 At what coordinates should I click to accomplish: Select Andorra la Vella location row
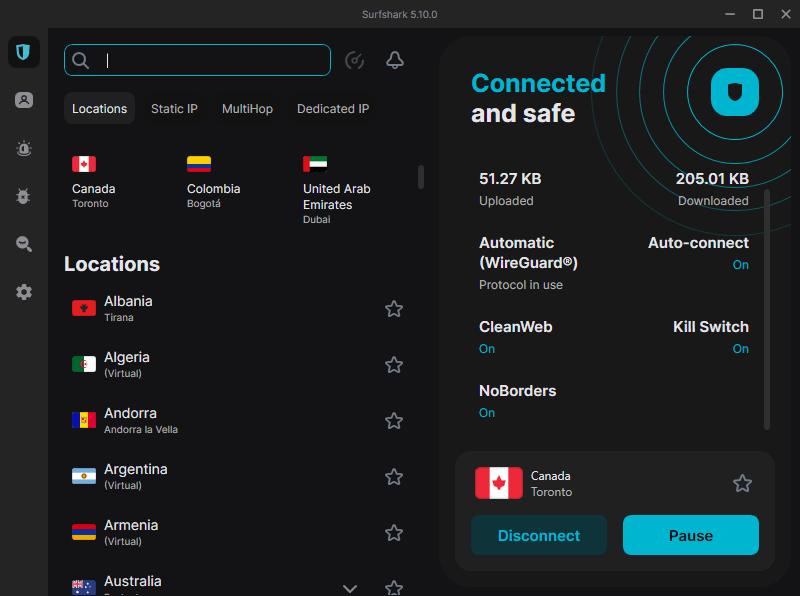[237, 421]
